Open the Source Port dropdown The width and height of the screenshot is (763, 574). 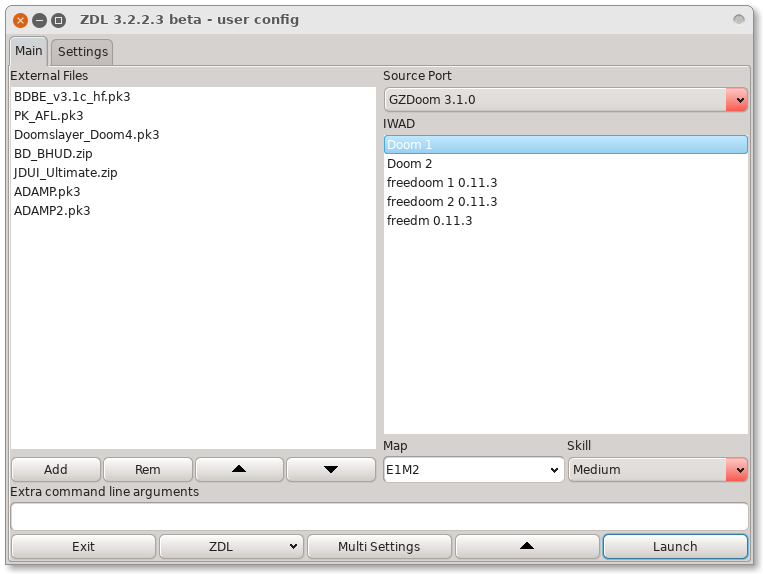pos(565,100)
